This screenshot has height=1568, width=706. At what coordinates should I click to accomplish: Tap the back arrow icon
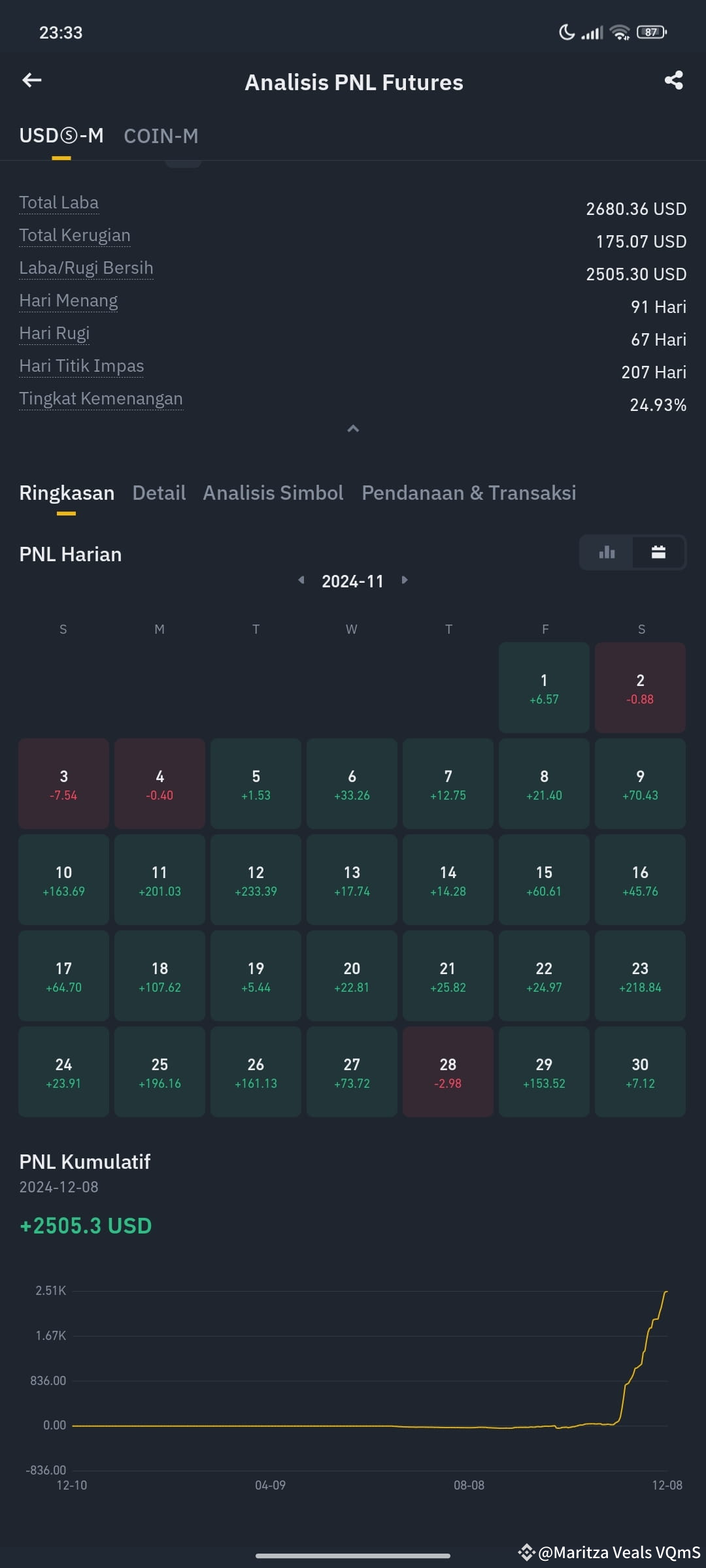click(32, 80)
